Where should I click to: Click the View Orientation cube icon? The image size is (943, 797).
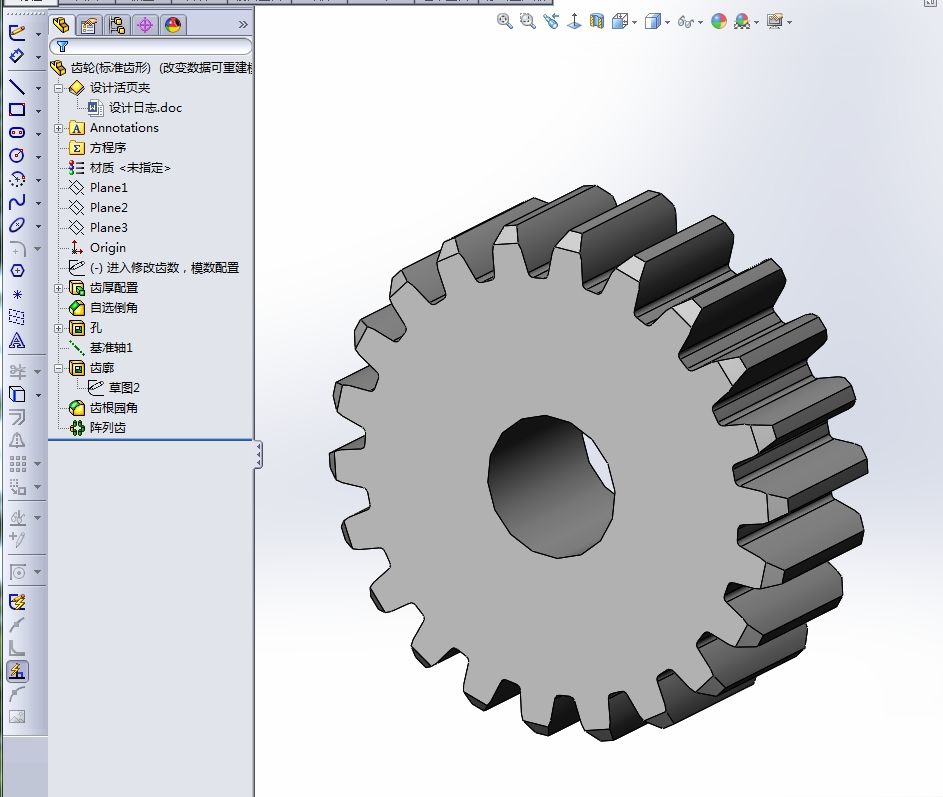[x=619, y=22]
